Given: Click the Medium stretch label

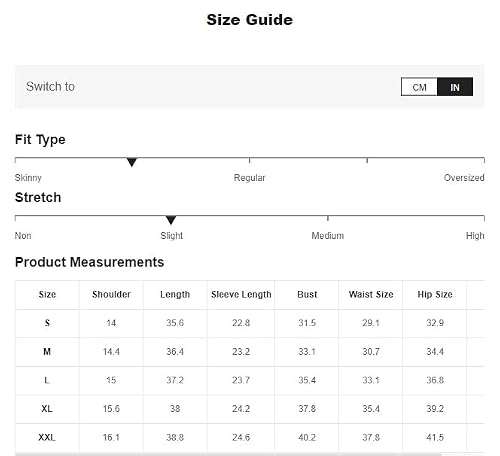Looking at the screenshot, I should point(328,236).
